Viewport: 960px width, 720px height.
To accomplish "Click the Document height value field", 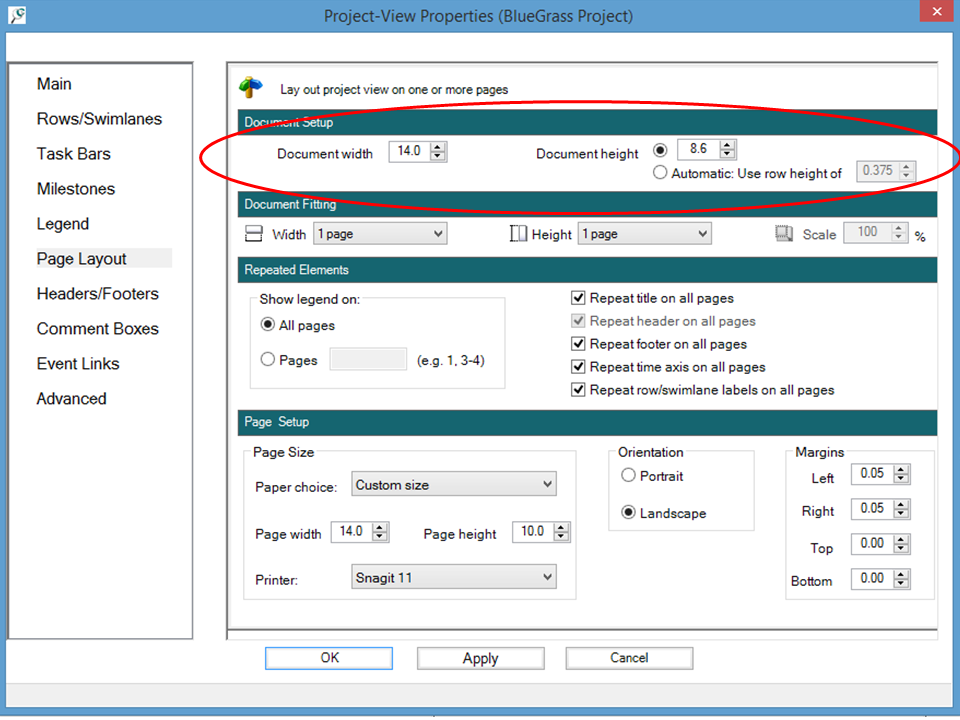I will pyautogui.click(x=699, y=149).
